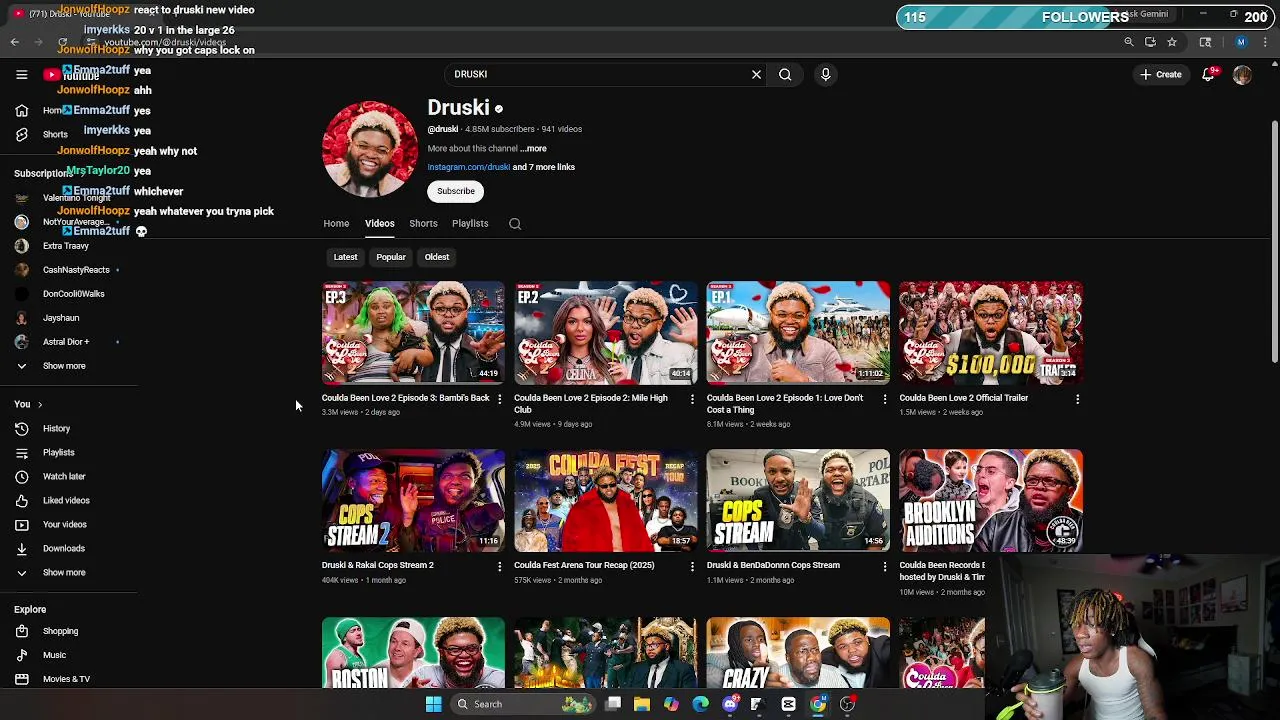Open Watch later list
Viewport: 1280px width, 720px height.
[64, 477]
